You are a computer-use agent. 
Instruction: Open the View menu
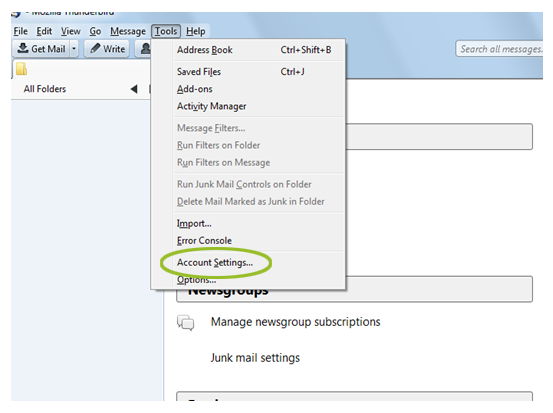(71, 31)
